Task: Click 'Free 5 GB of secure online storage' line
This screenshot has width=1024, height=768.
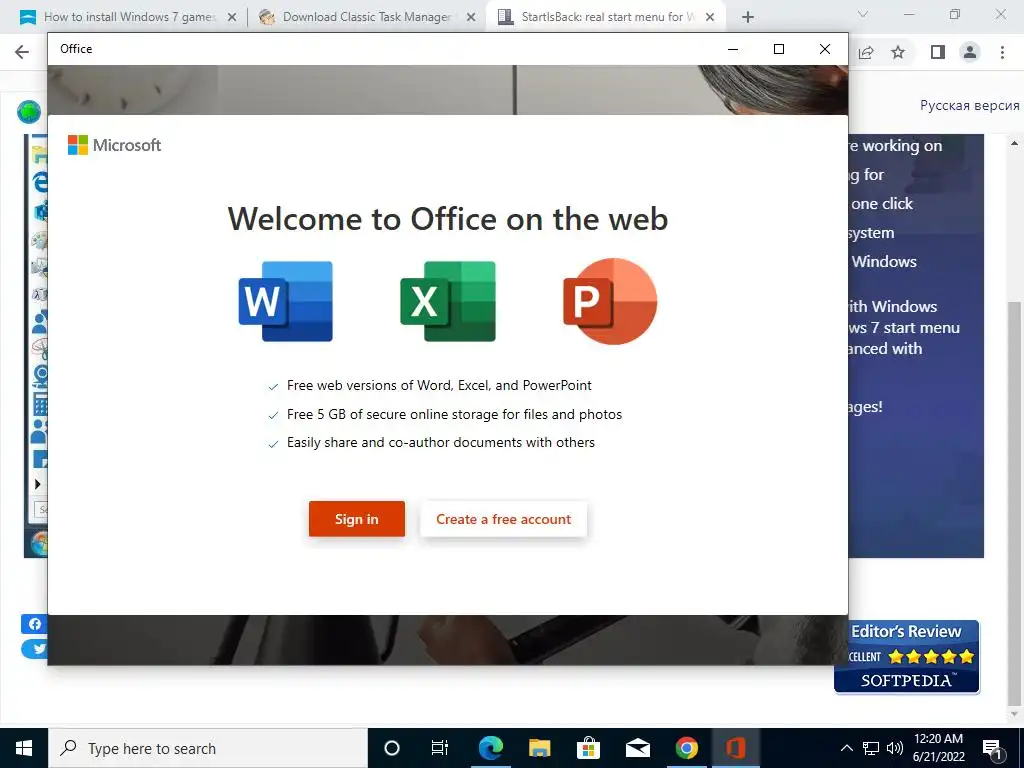Action: 454,414
